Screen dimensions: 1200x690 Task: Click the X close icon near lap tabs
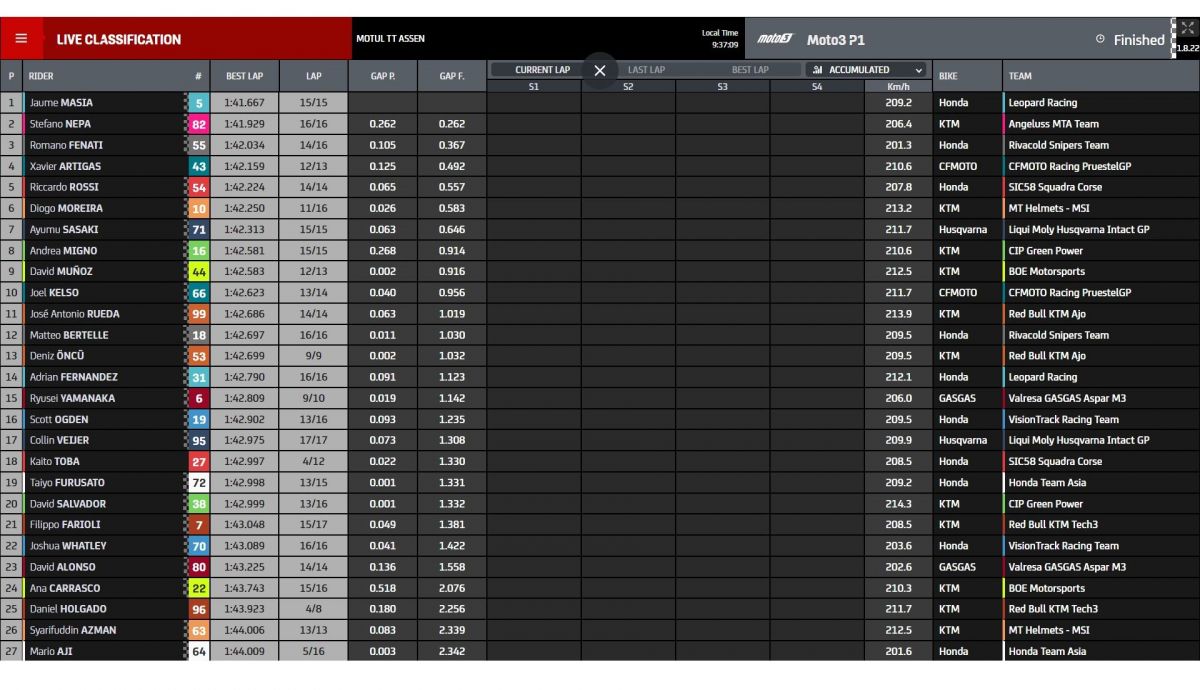[600, 70]
